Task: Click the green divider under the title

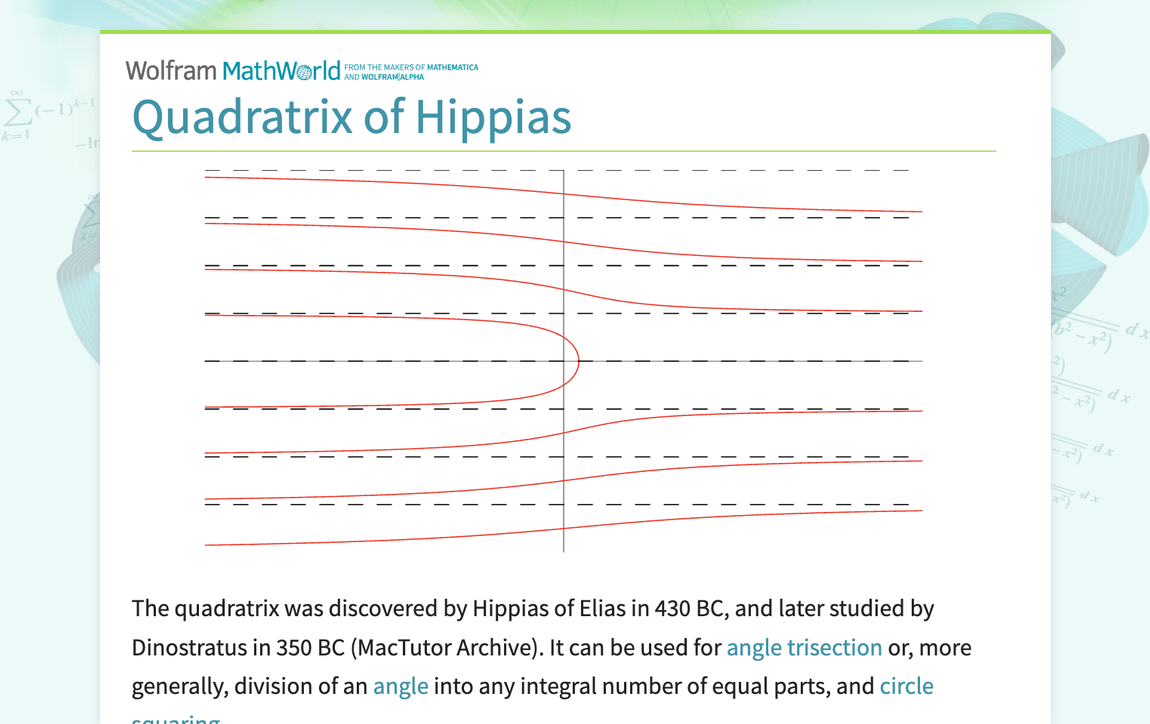Action: 564,151
